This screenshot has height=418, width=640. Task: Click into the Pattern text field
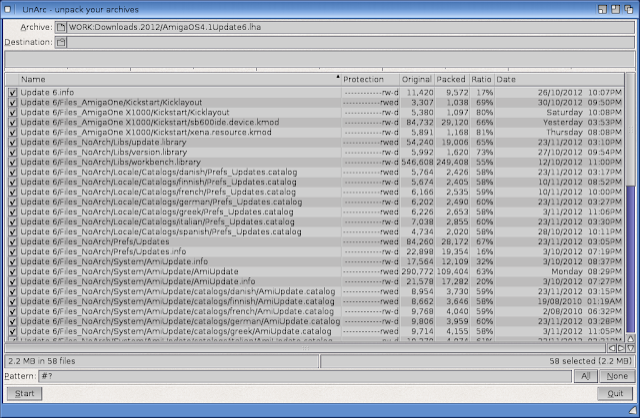click(300, 376)
